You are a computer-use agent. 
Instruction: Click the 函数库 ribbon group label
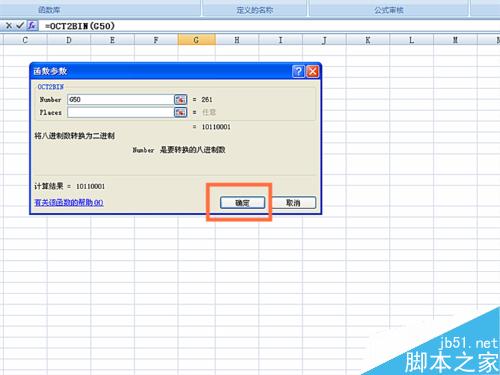point(49,10)
